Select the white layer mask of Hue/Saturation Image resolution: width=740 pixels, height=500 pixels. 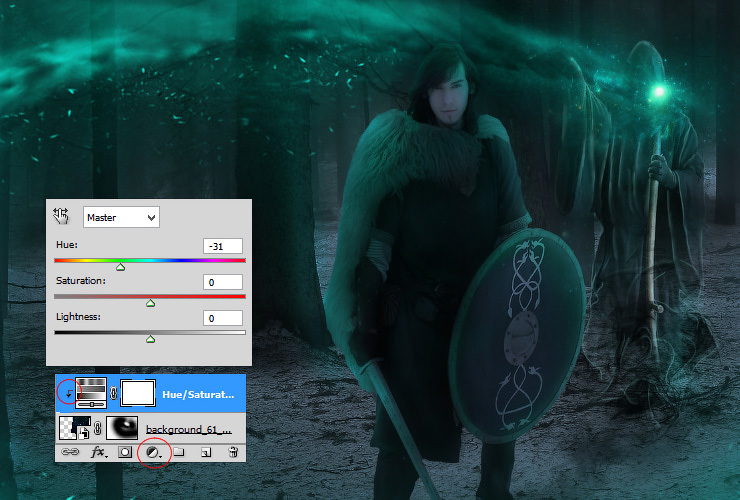coord(138,393)
